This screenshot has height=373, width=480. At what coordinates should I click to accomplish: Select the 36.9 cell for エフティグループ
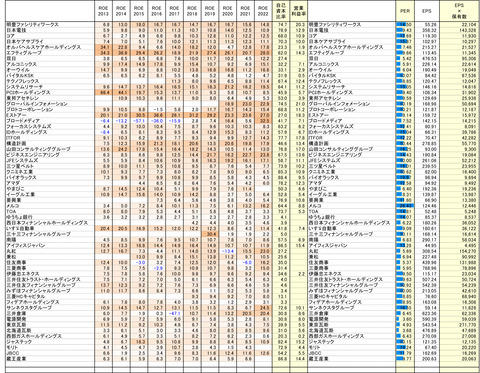click(121, 53)
